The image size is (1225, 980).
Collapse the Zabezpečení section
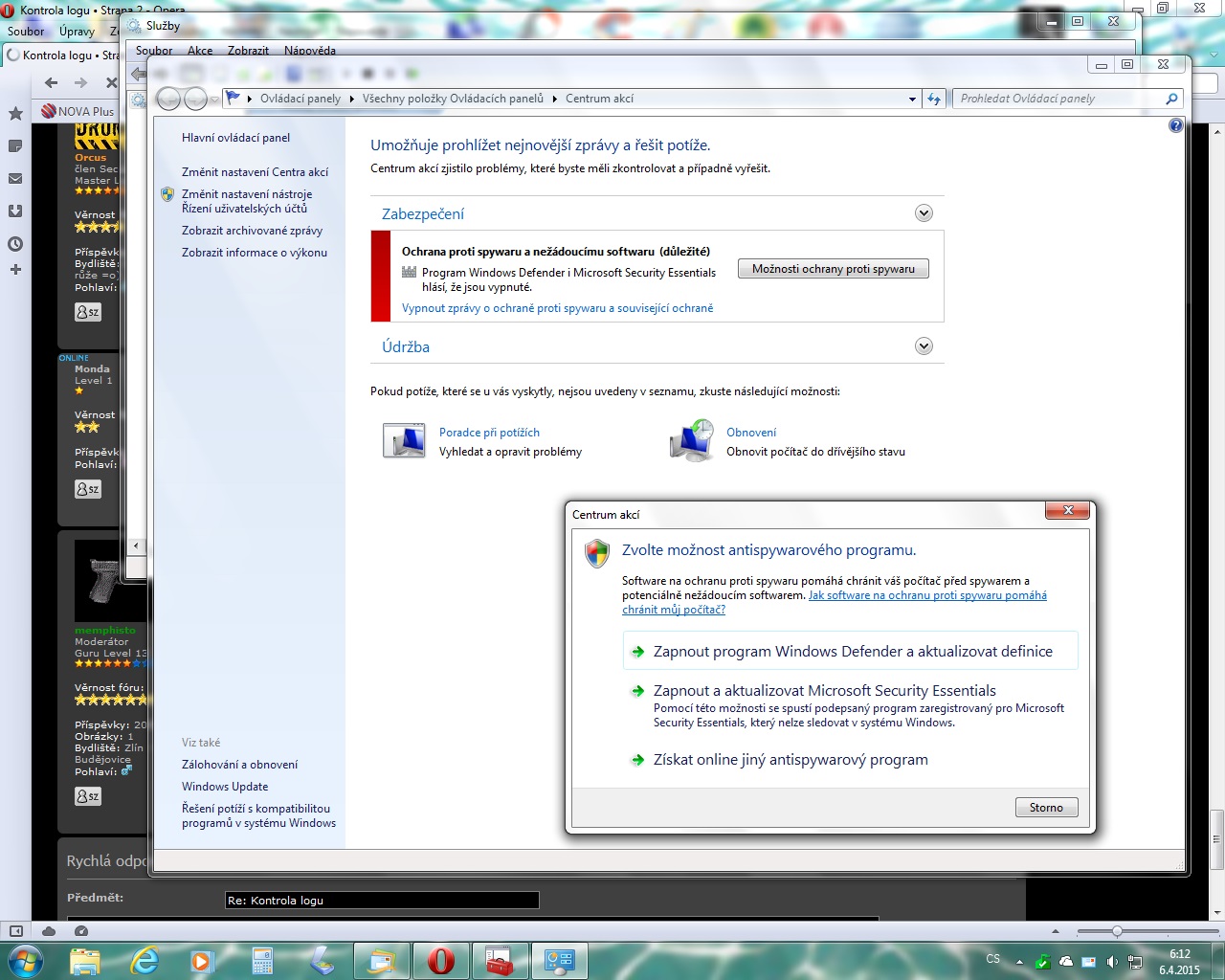[924, 213]
